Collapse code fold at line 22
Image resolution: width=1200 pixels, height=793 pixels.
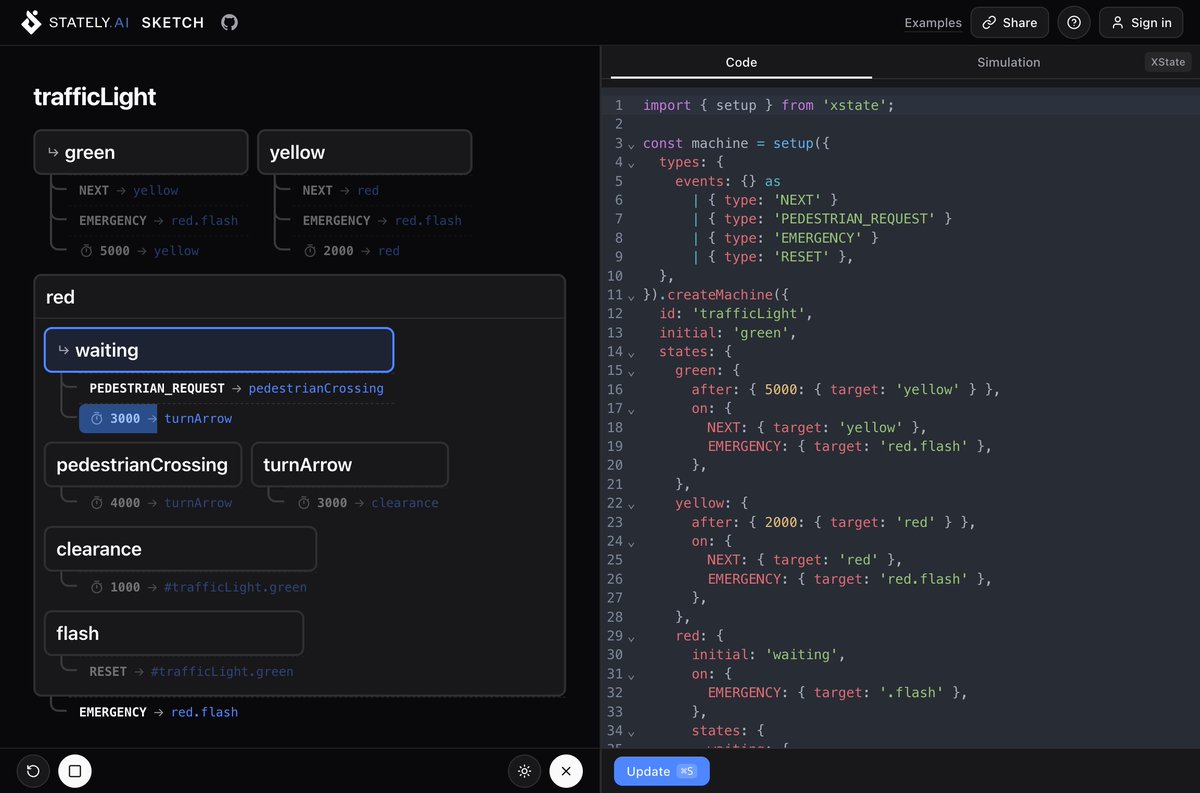[x=631, y=504]
